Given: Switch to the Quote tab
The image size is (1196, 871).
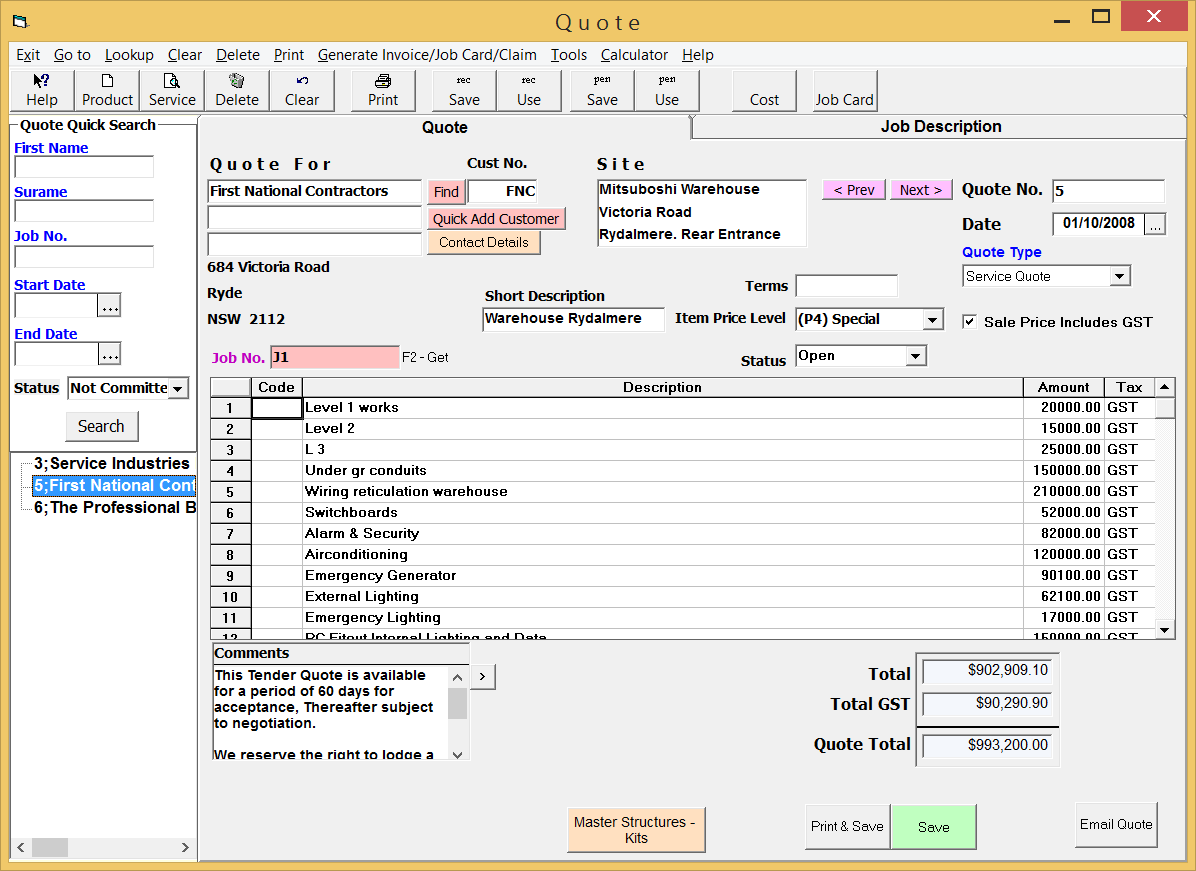Looking at the screenshot, I should [x=445, y=127].
